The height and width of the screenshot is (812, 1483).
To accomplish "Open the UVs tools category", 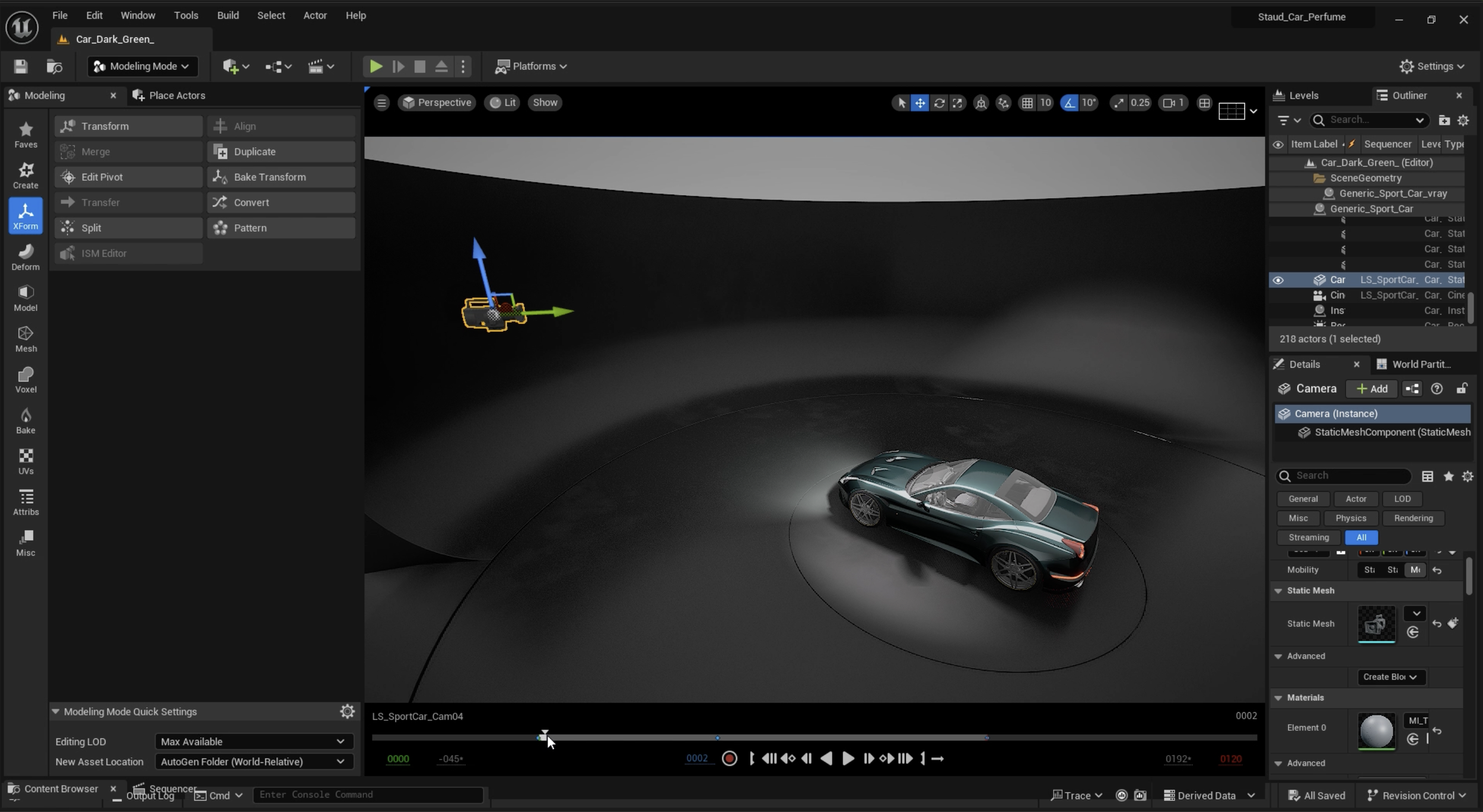I will click(x=26, y=461).
